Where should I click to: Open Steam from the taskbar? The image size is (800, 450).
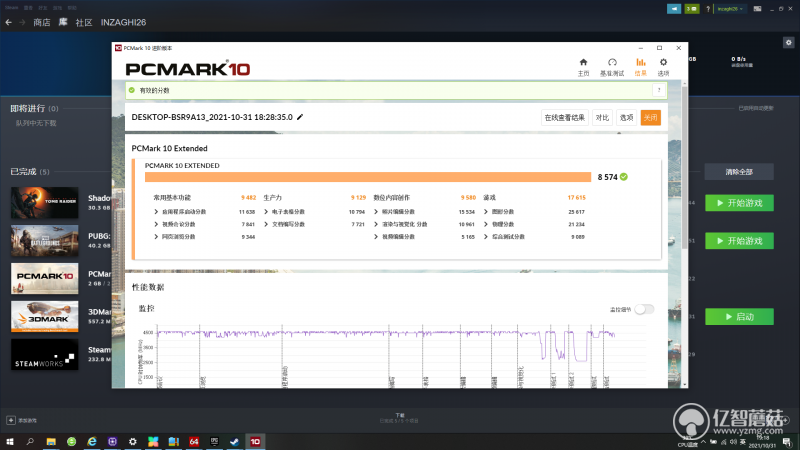pyautogui.click(x=235, y=442)
